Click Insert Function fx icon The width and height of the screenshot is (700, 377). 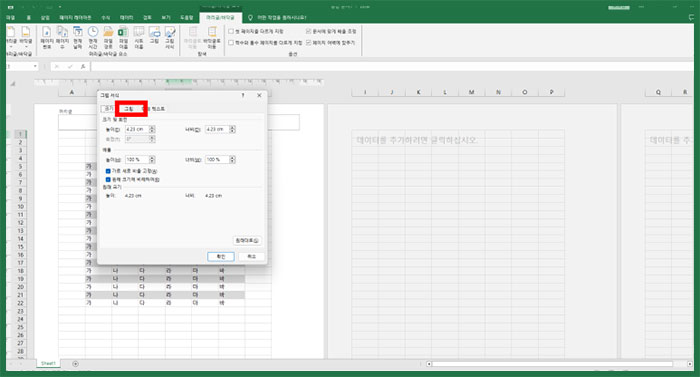83,67
